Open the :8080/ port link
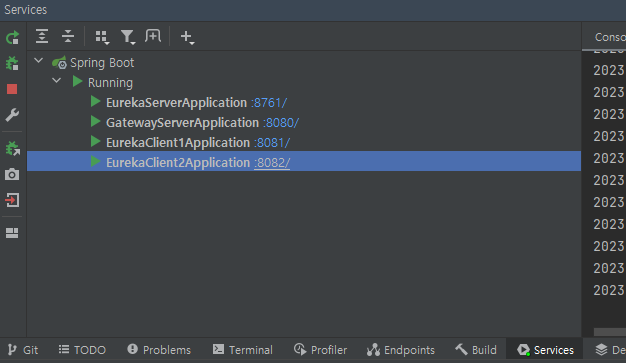The width and height of the screenshot is (626, 363). click(x=281, y=123)
